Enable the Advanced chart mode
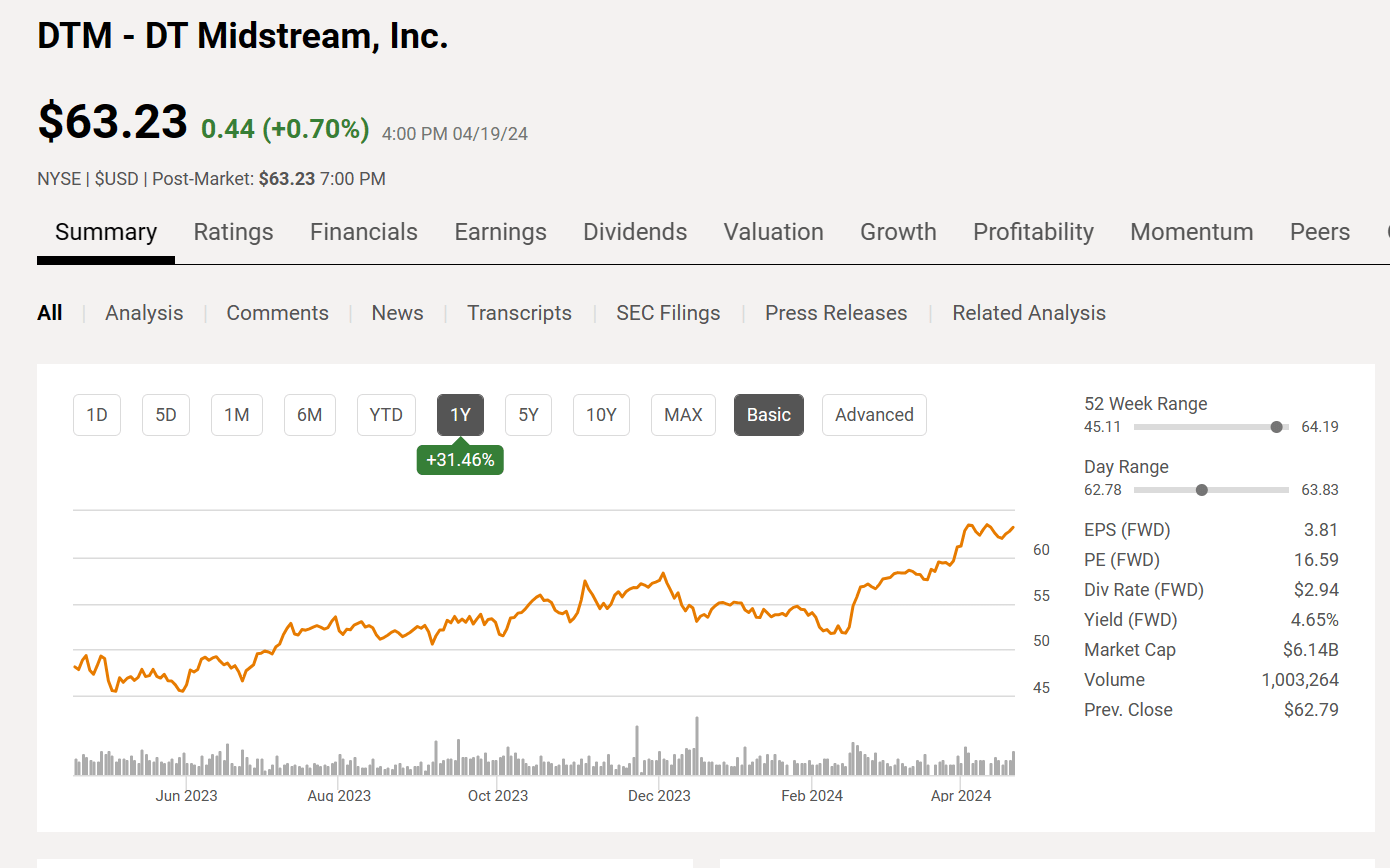This screenshot has width=1390, height=868. pyautogui.click(x=874, y=414)
